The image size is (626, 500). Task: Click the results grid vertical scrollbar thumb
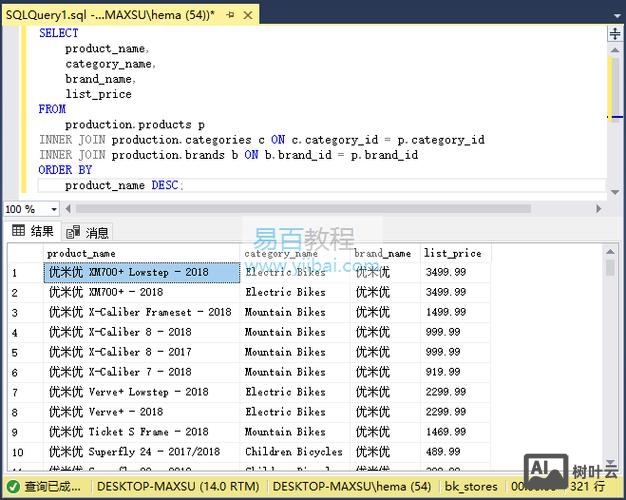coord(610,268)
